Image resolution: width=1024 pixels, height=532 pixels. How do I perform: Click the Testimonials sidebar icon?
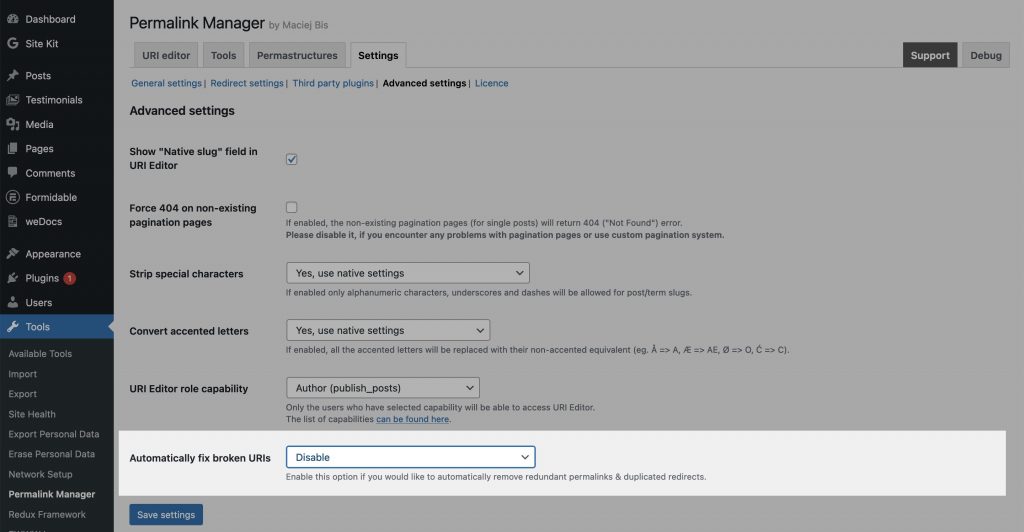point(12,100)
